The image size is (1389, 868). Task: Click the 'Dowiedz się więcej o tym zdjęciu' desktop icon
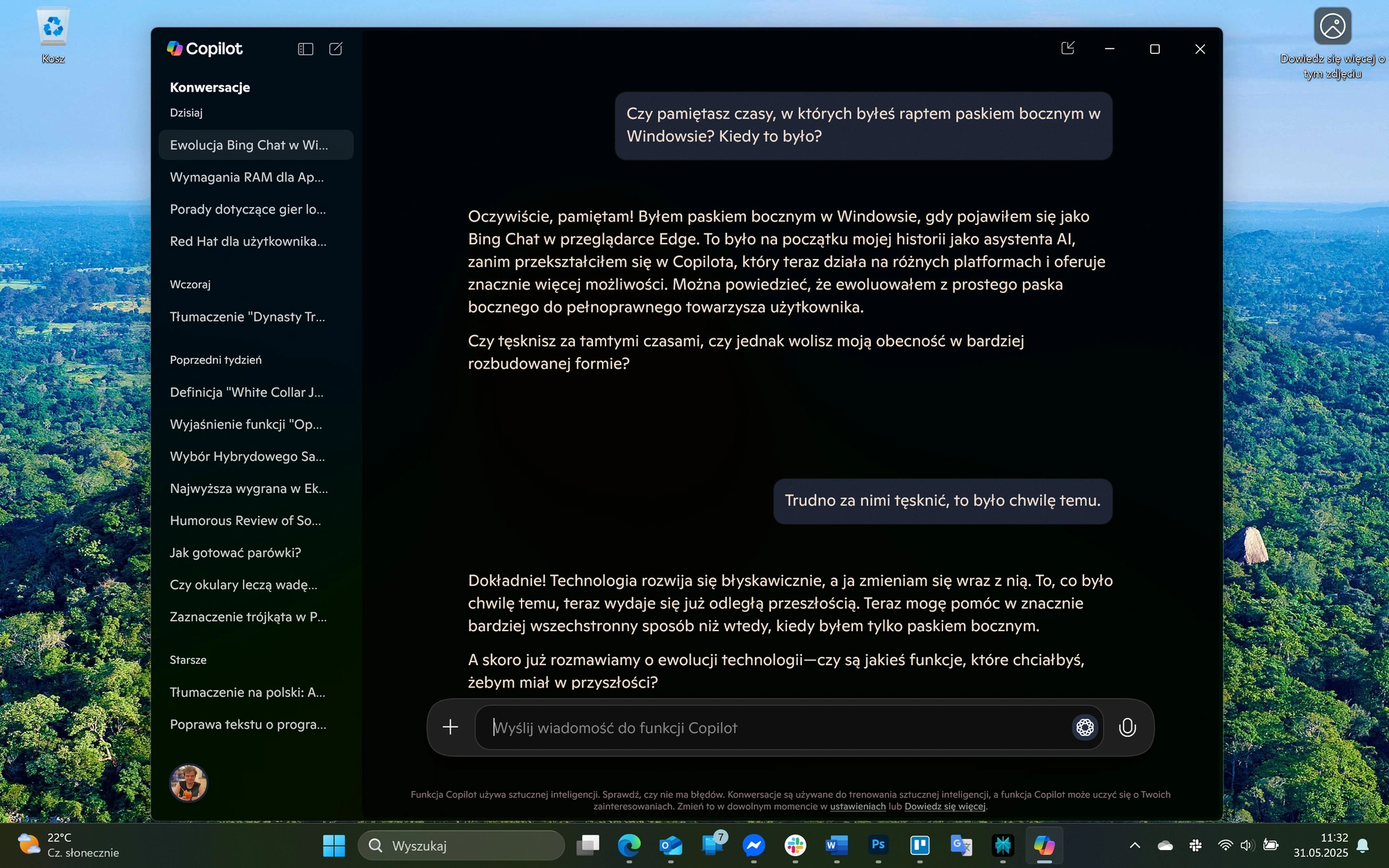point(1332,44)
